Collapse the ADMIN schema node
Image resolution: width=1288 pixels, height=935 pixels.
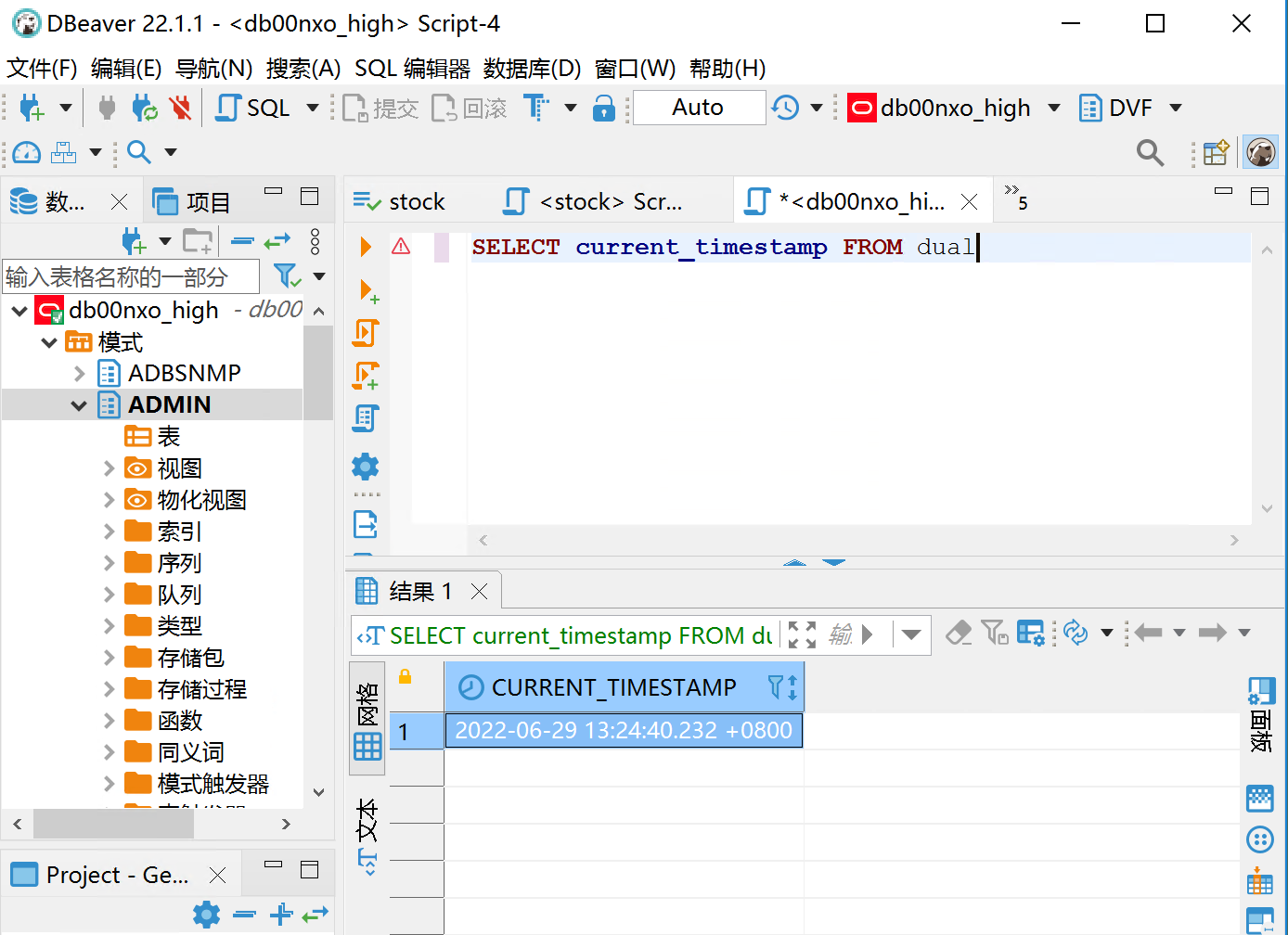tap(79, 405)
